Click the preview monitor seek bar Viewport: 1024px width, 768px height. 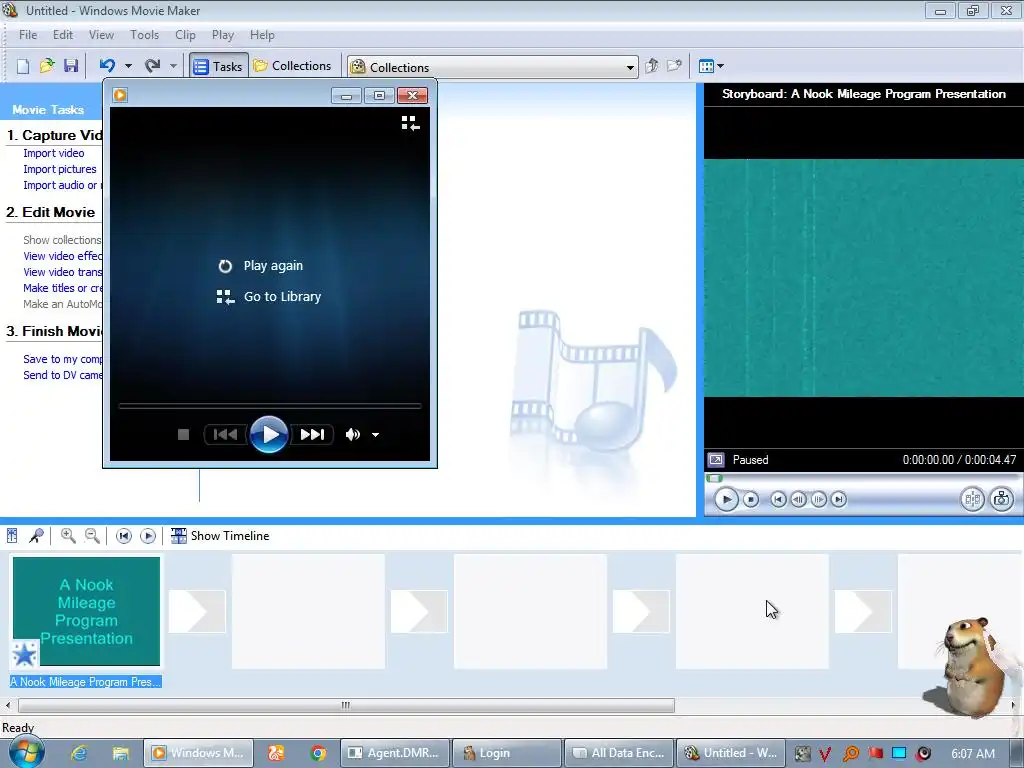click(862, 478)
